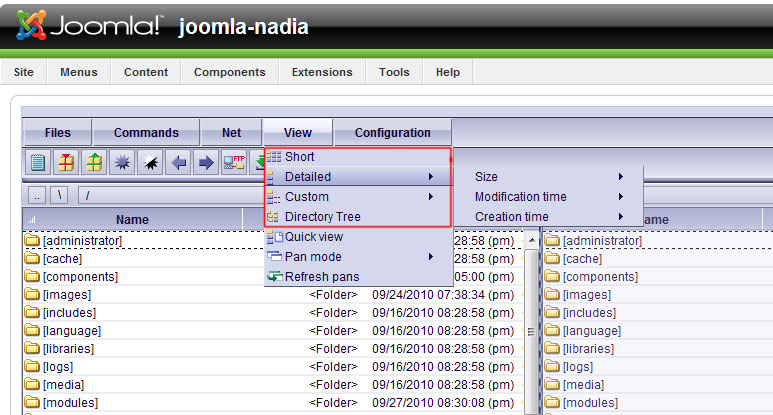Click the folder icon of [includes] in left pane
Viewport: 773px width, 415px height.
(x=33, y=312)
